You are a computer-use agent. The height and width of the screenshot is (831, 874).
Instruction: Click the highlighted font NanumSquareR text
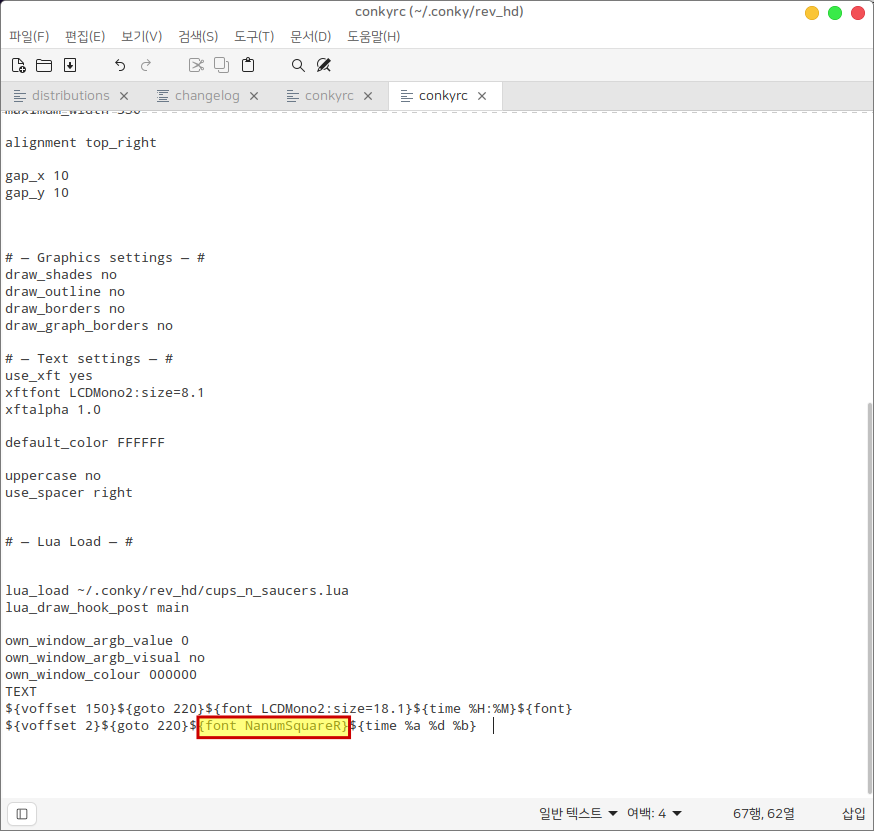click(273, 726)
